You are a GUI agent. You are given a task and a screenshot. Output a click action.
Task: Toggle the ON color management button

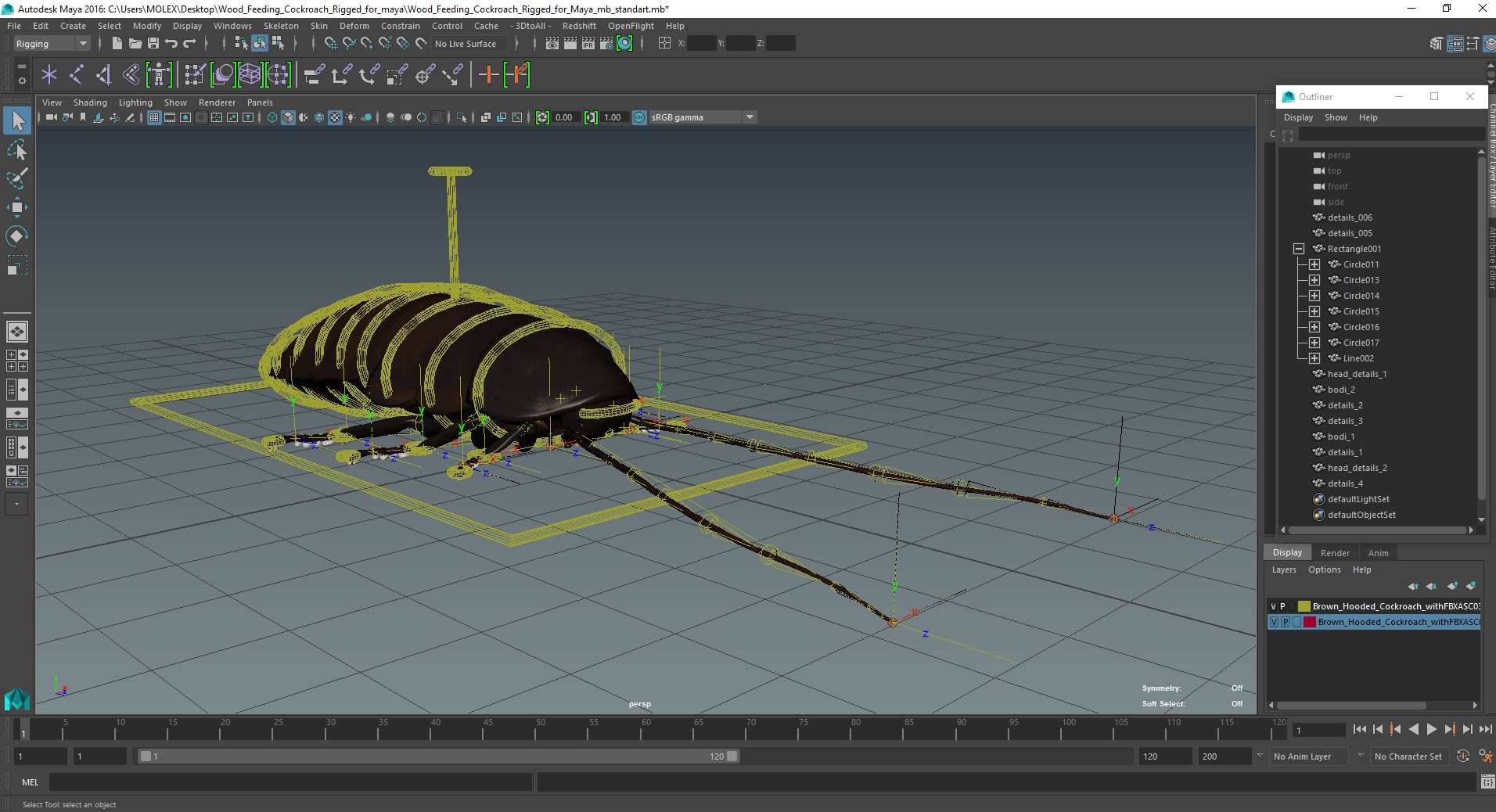tap(639, 117)
